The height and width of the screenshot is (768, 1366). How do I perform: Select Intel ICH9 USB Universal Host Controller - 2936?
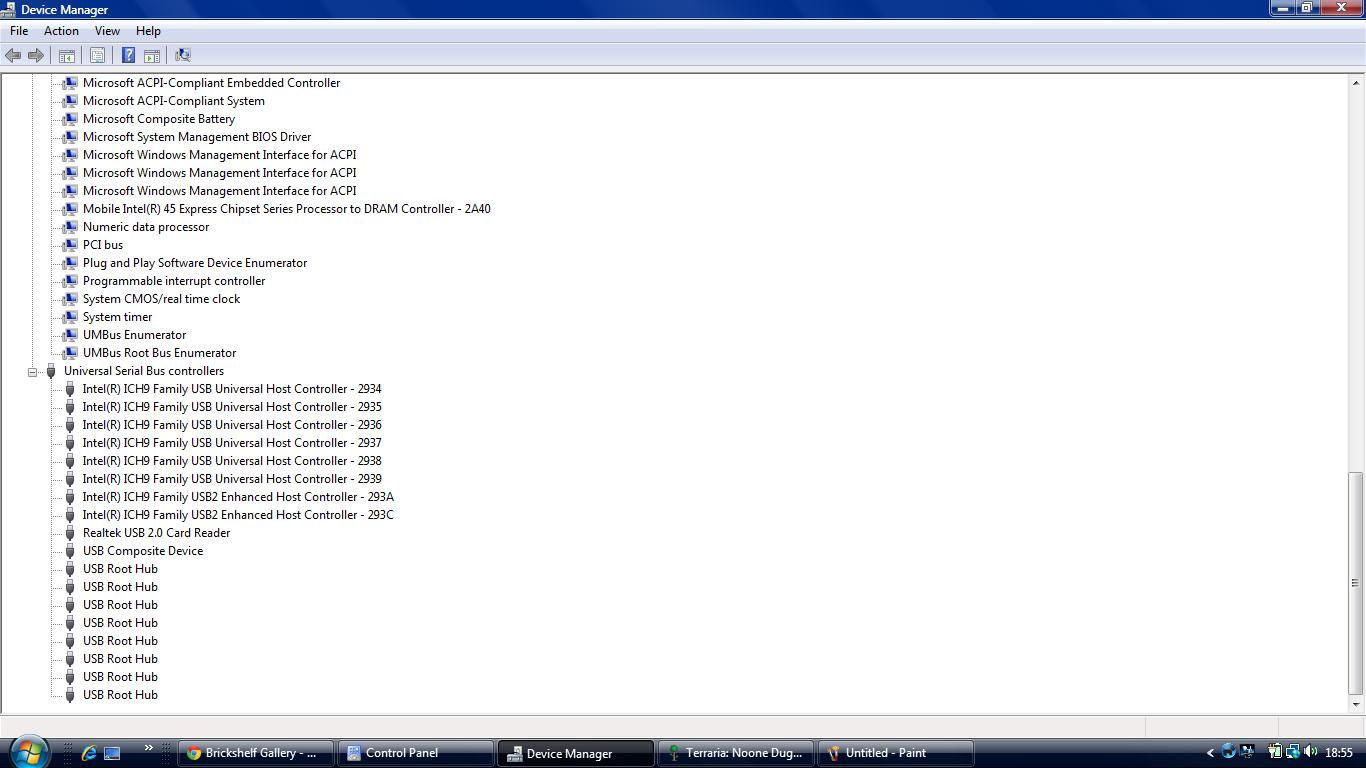click(232, 425)
